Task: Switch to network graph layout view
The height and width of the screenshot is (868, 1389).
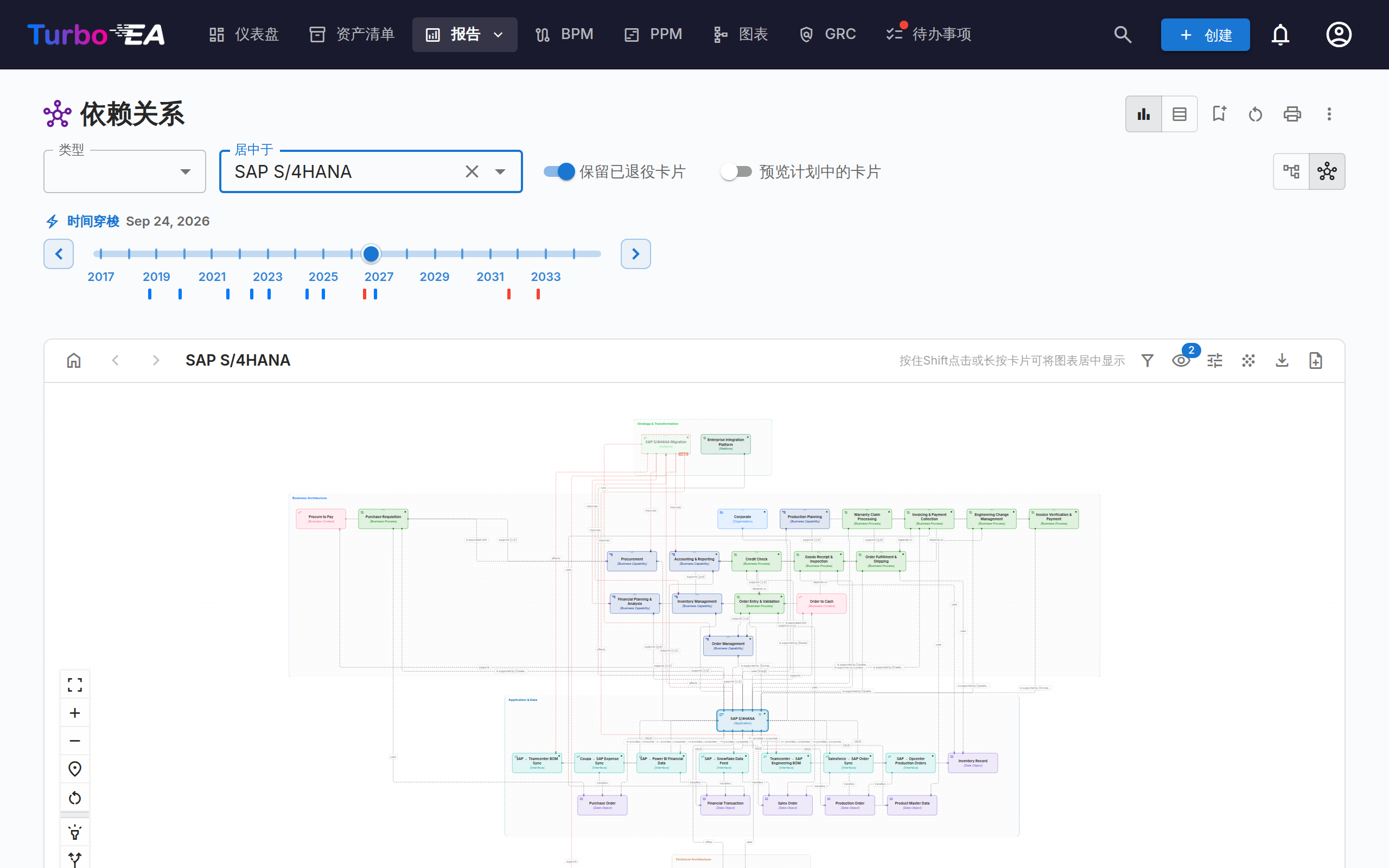Action: [x=1327, y=171]
